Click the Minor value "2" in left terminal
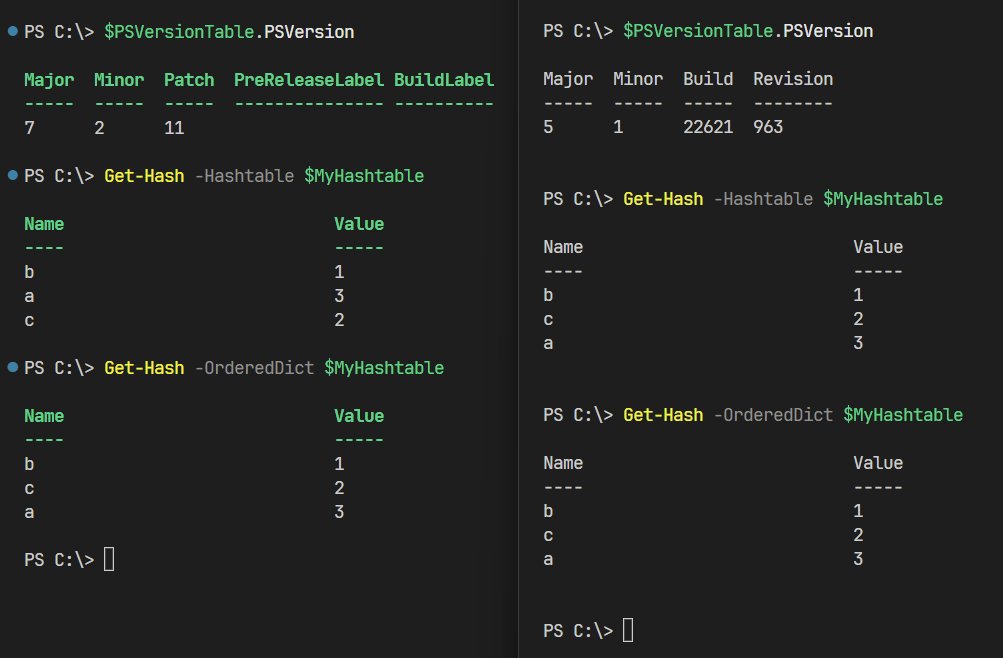Viewport: 1003px width, 658px height. 99,128
